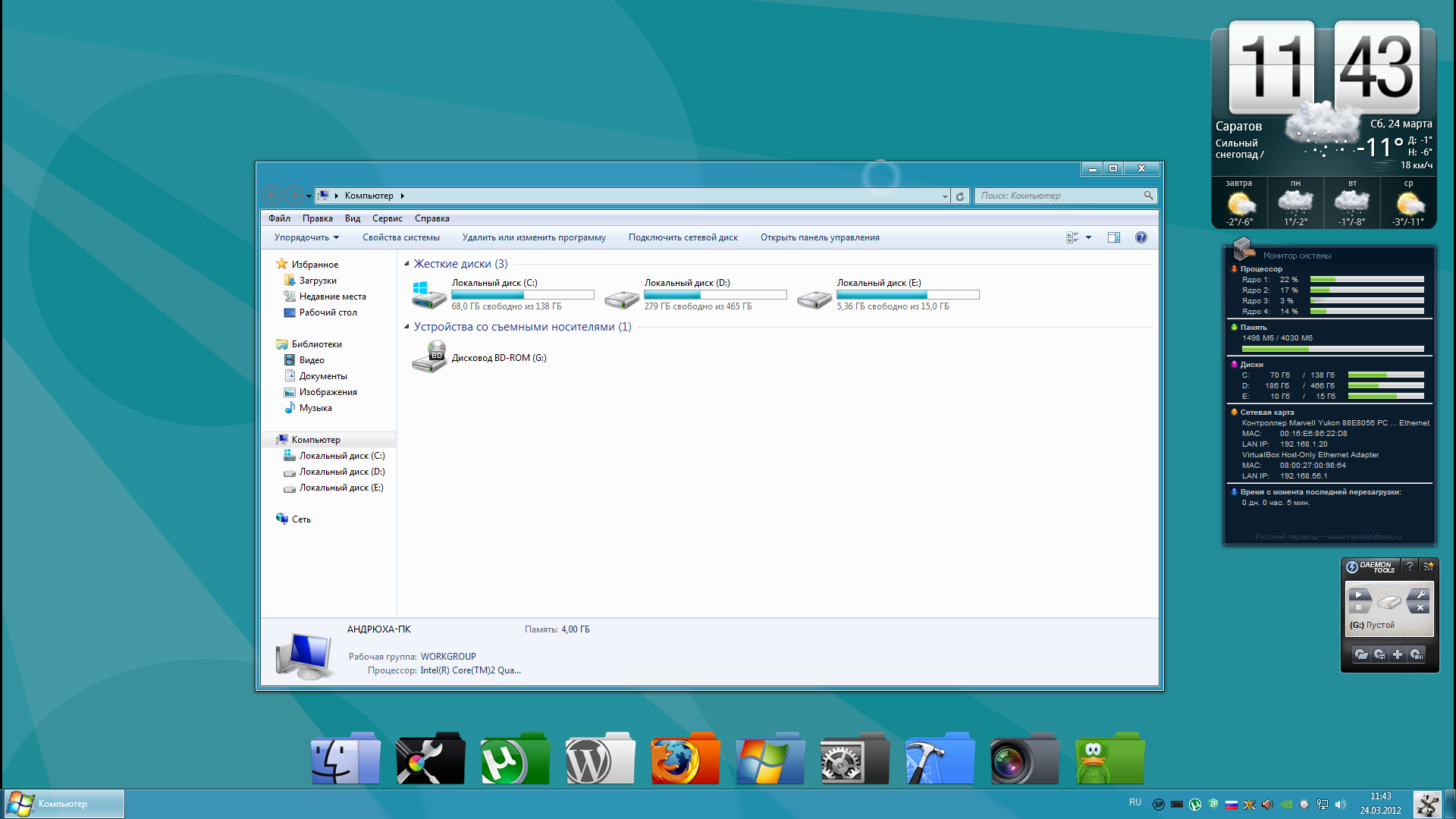The width and height of the screenshot is (1456, 819).
Task: Click the Daemon Tools mount play button
Action: coord(1359,595)
